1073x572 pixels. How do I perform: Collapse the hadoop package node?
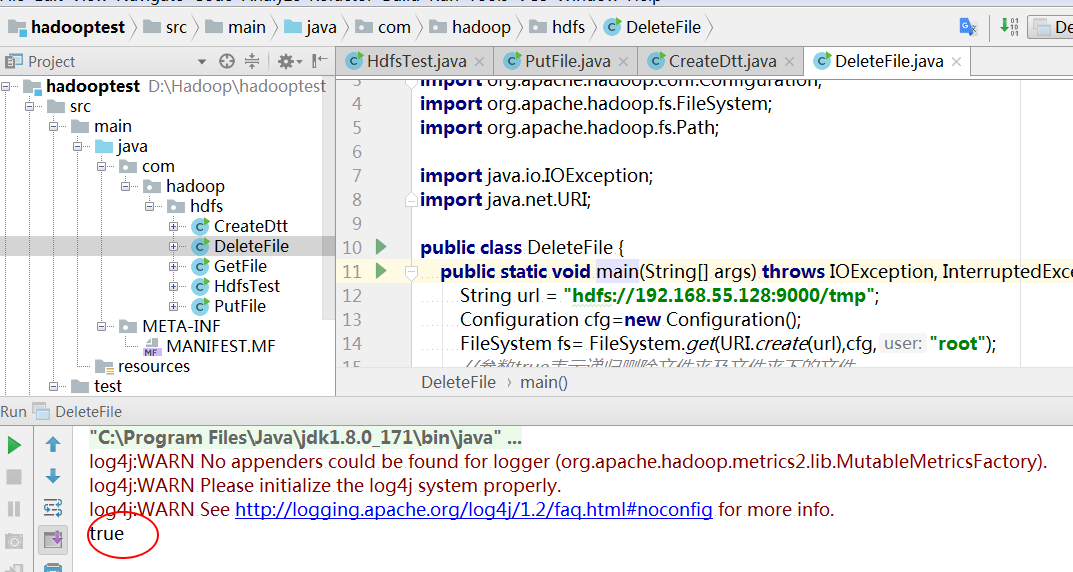point(125,186)
